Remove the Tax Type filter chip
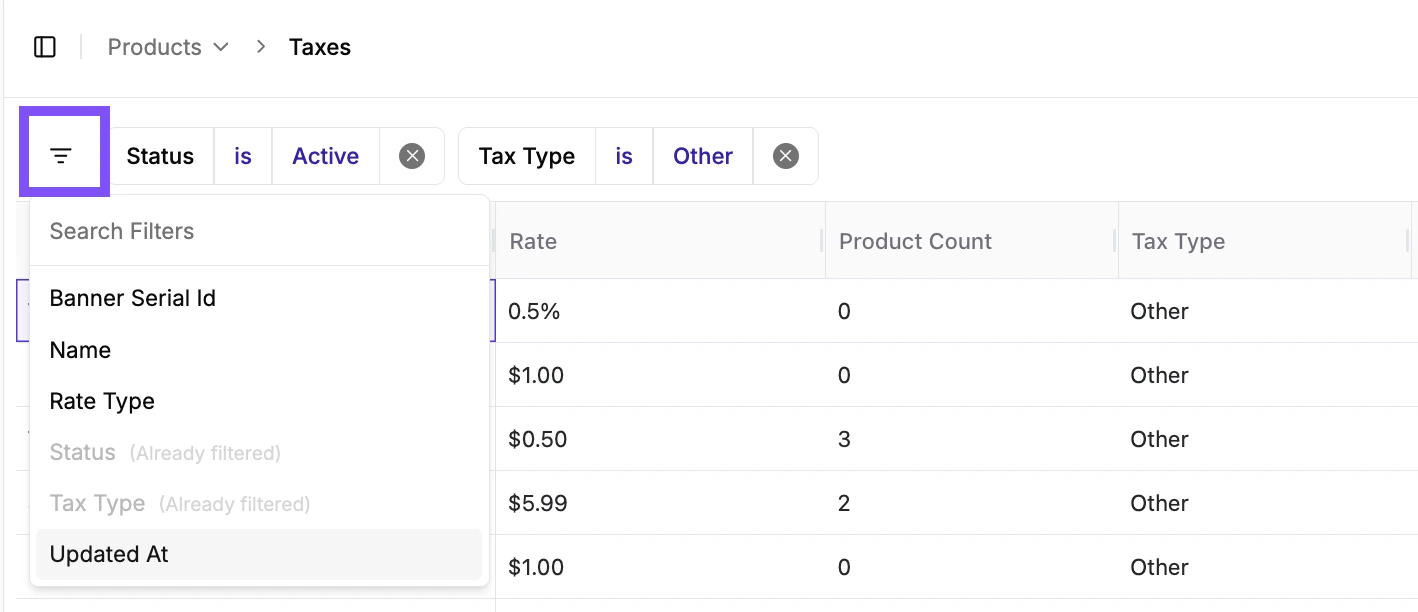The image size is (1418, 612). click(x=786, y=156)
